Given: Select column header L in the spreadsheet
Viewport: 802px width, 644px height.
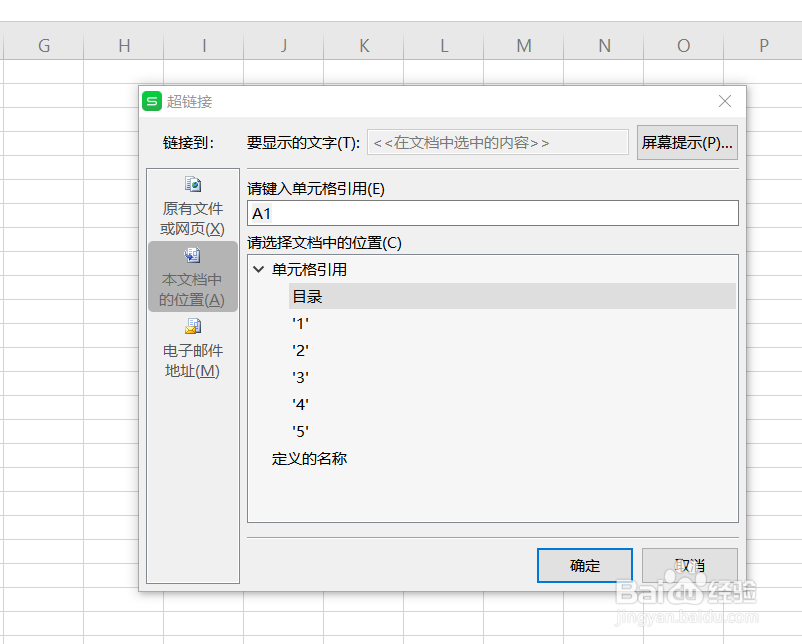Looking at the screenshot, I should coord(443,45).
